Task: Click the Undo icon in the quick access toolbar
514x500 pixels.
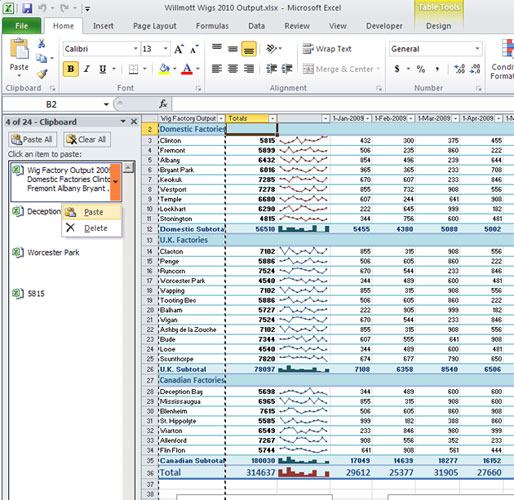Action: coord(42,8)
